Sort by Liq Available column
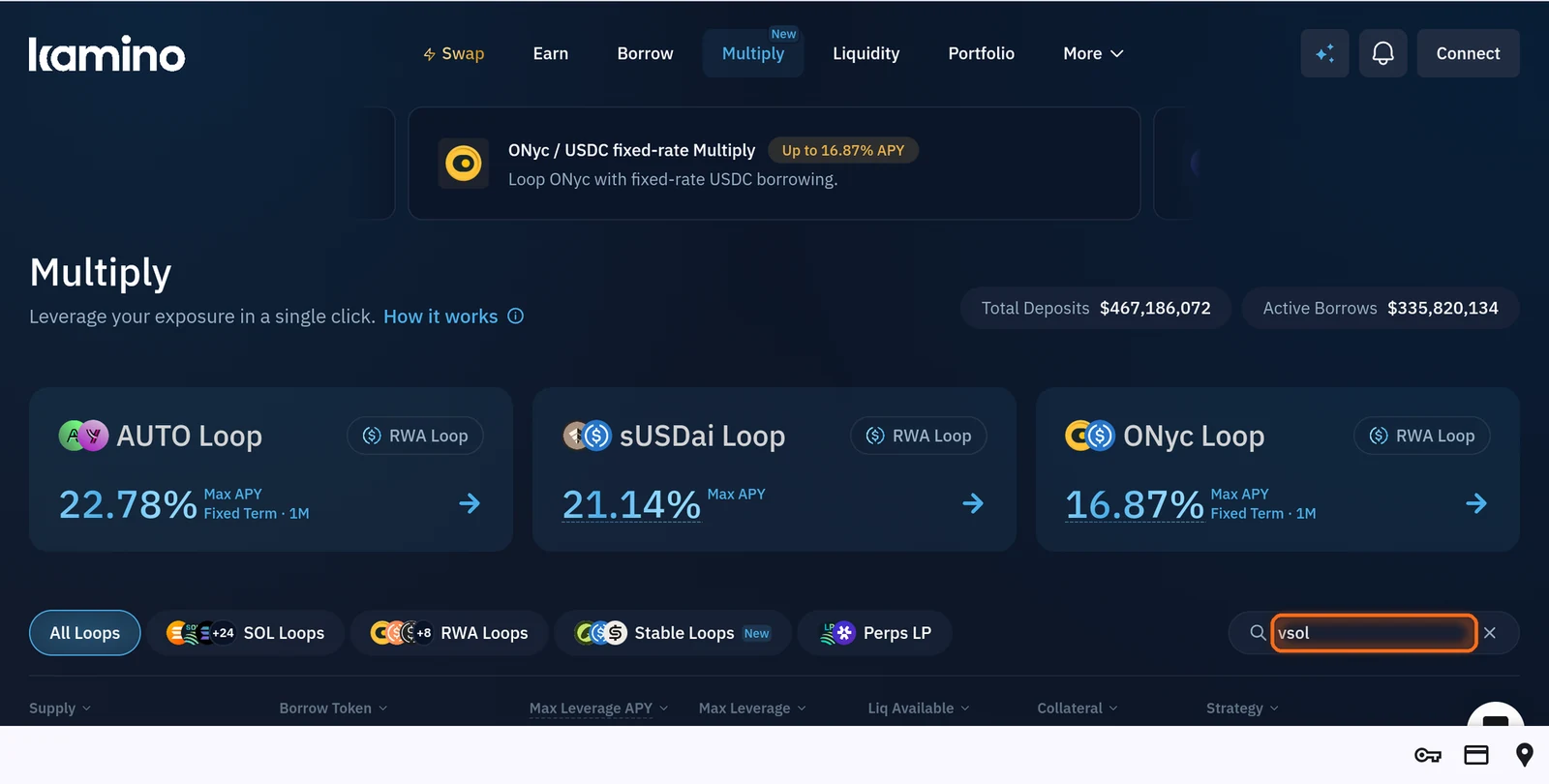 [919, 709]
